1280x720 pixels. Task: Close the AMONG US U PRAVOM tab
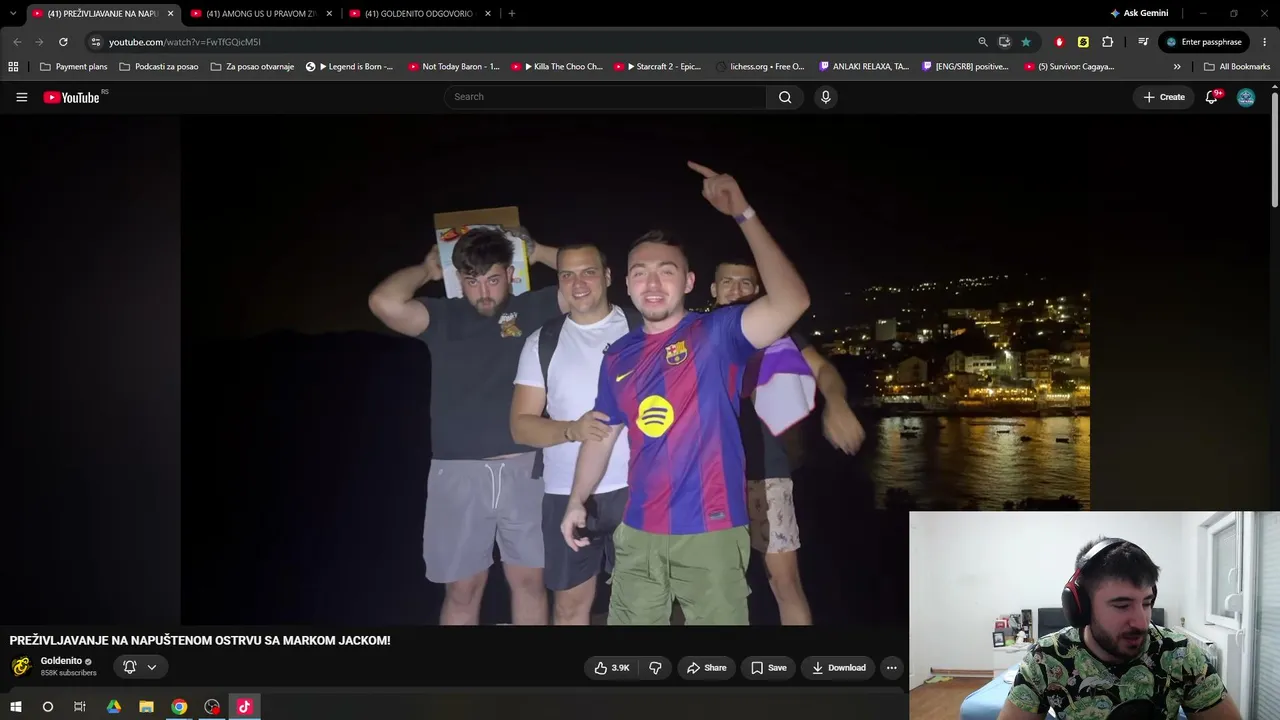pyautogui.click(x=329, y=14)
